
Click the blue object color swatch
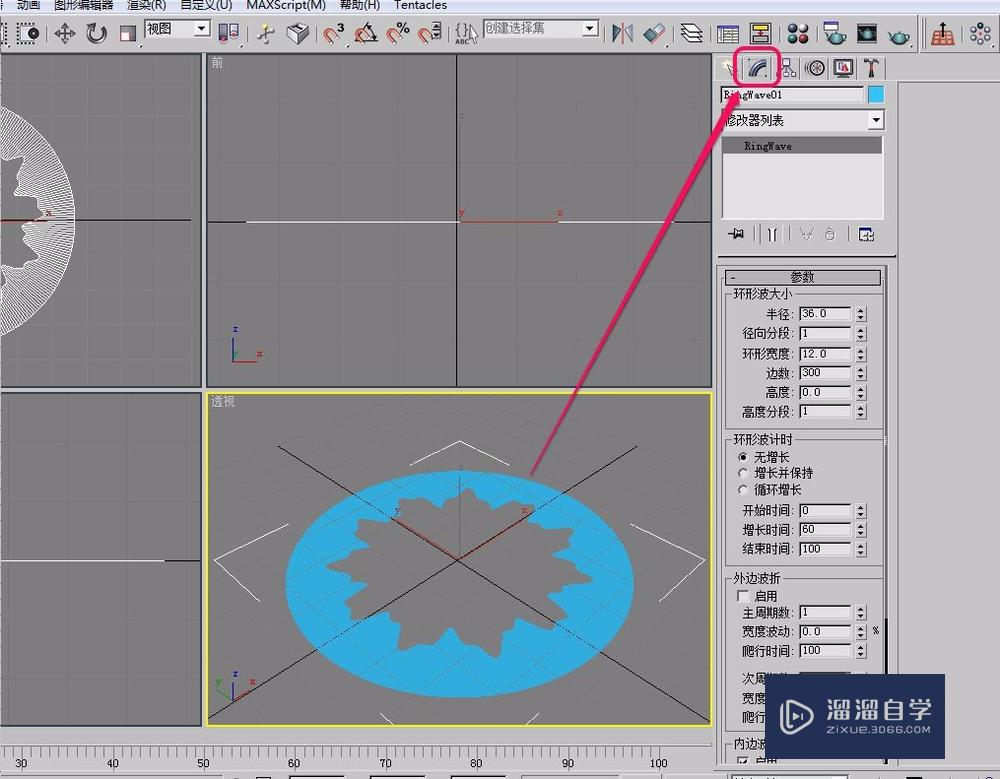pos(878,94)
